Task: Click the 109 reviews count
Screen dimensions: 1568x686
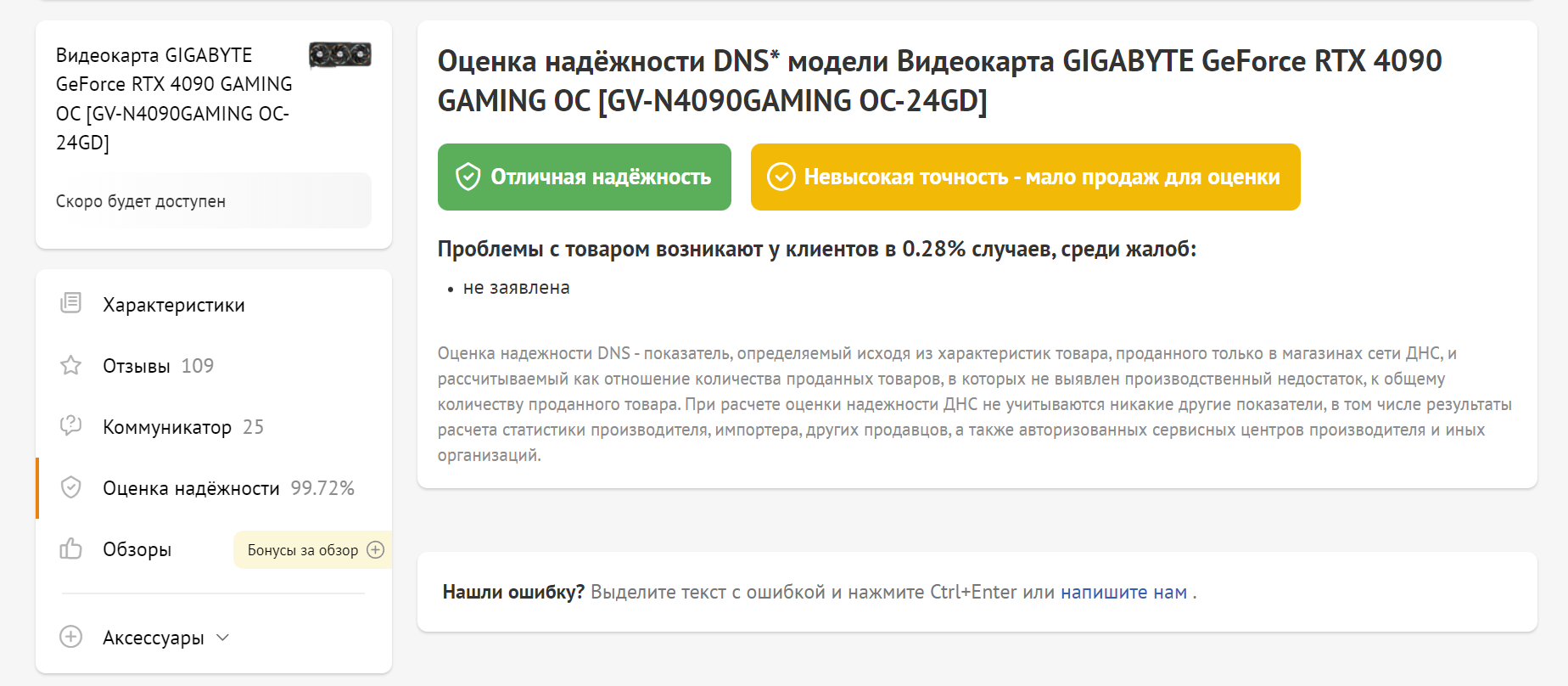Action: (x=198, y=366)
